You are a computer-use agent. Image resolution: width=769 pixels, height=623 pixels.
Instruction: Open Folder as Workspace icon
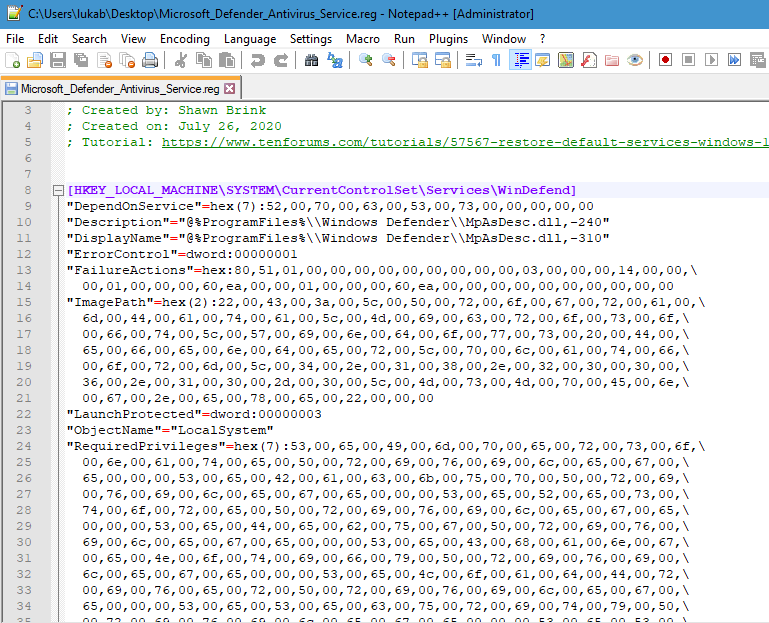click(612, 60)
